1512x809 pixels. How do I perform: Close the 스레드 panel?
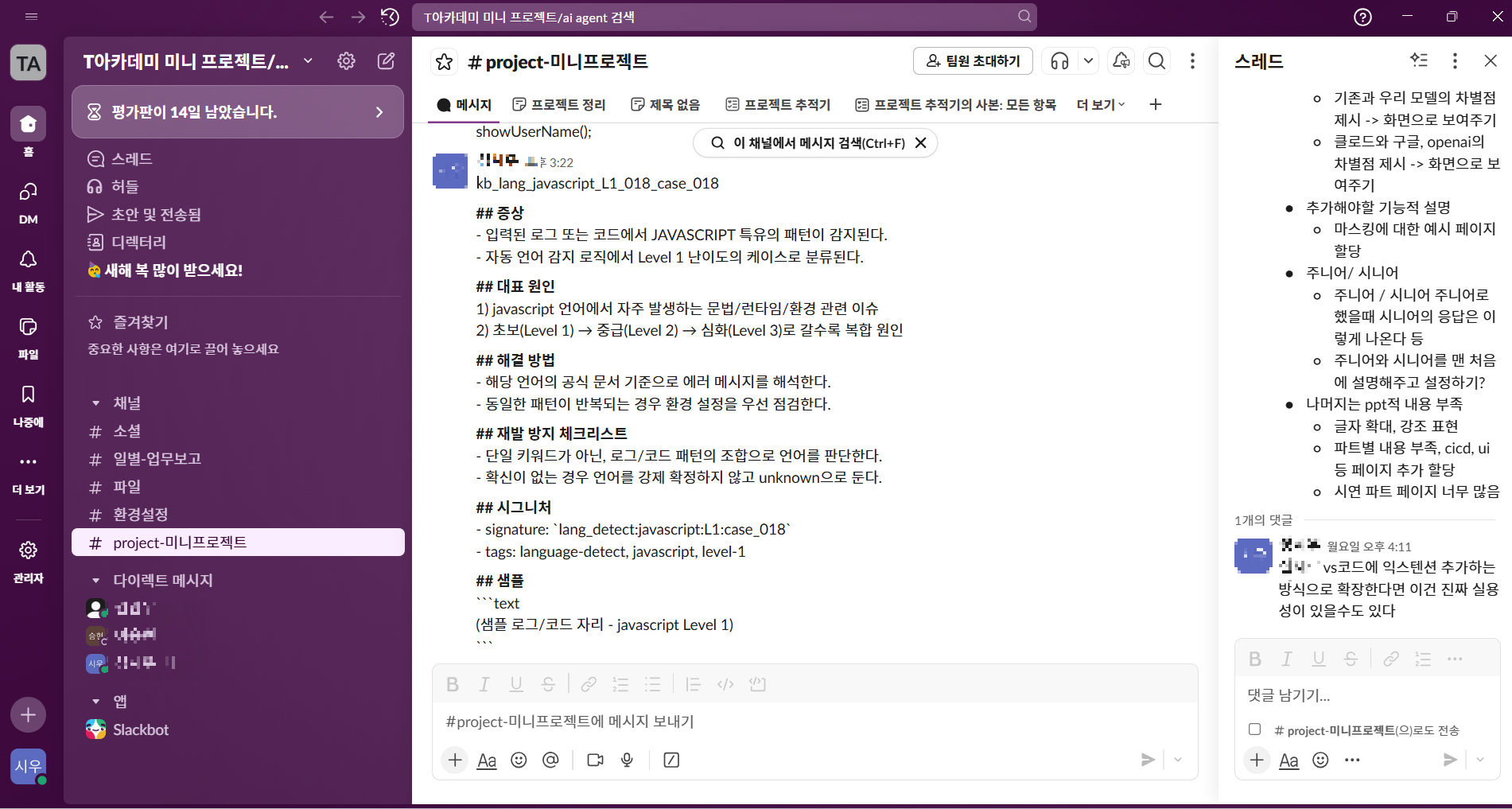pos(1491,61)
